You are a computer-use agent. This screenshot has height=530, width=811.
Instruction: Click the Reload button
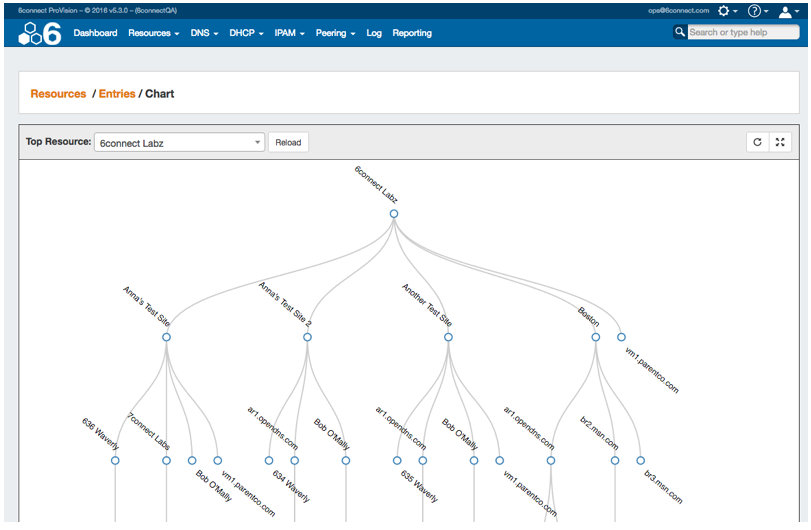[x=288, y=143]
